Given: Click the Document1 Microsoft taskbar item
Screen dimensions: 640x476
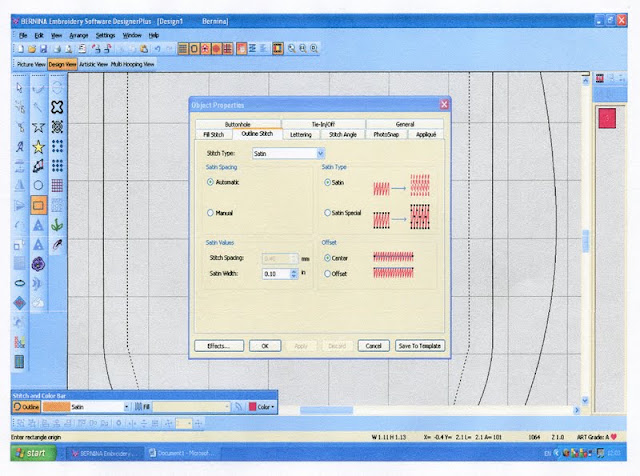Looking at the screenshot, I should pyautogui.click(x=184, y=454).
